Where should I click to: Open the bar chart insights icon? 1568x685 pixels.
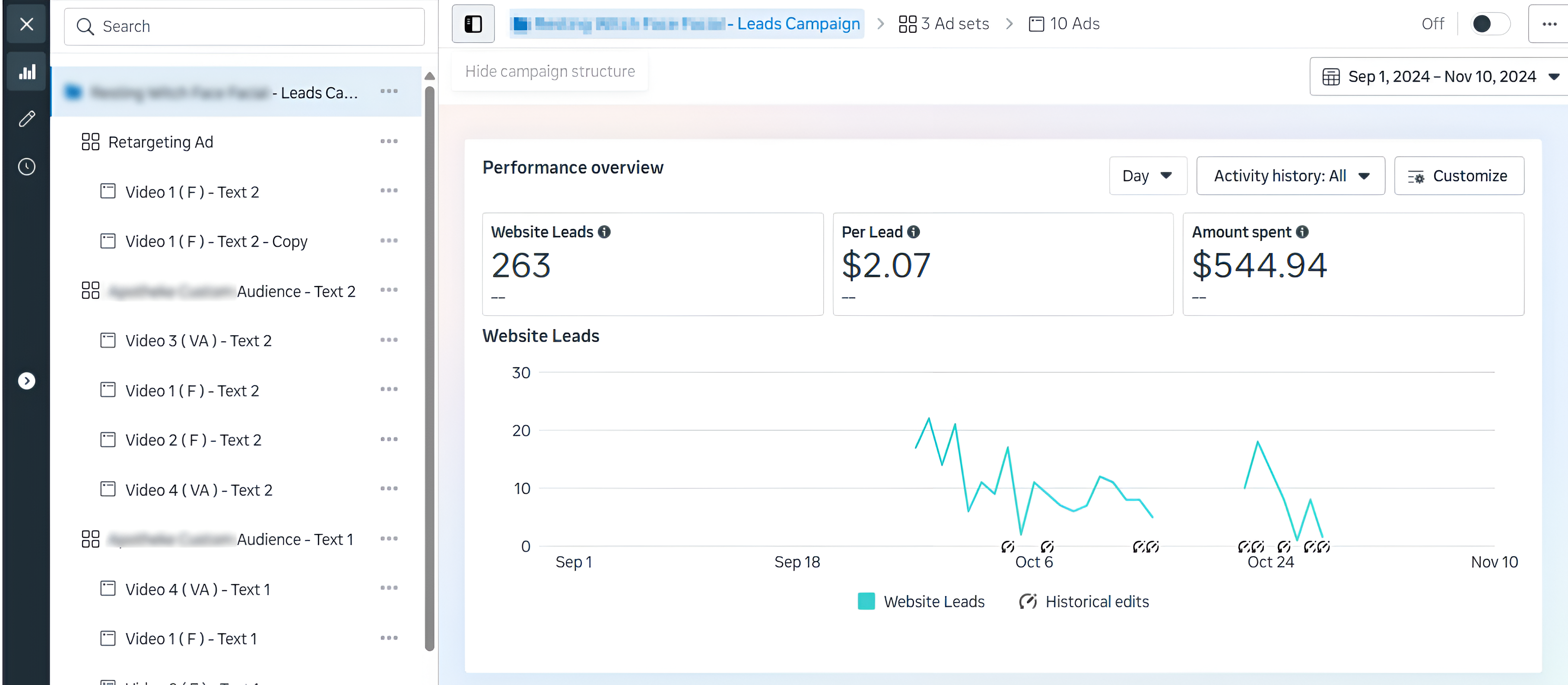click(x=27, y=73)
